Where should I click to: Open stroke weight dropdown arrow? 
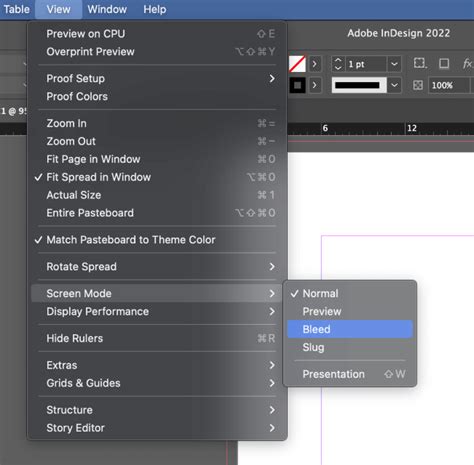tap(394, 64)
